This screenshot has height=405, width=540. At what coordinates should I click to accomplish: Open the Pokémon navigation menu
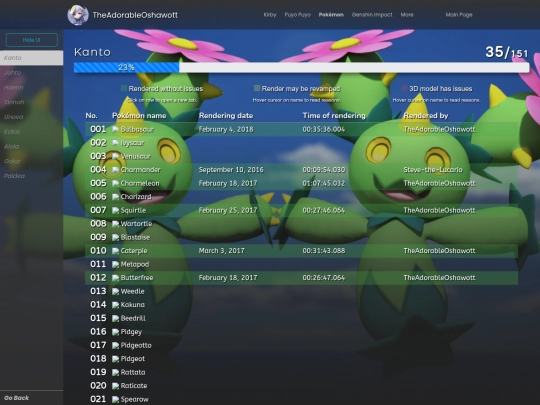[x=331, y=15]
